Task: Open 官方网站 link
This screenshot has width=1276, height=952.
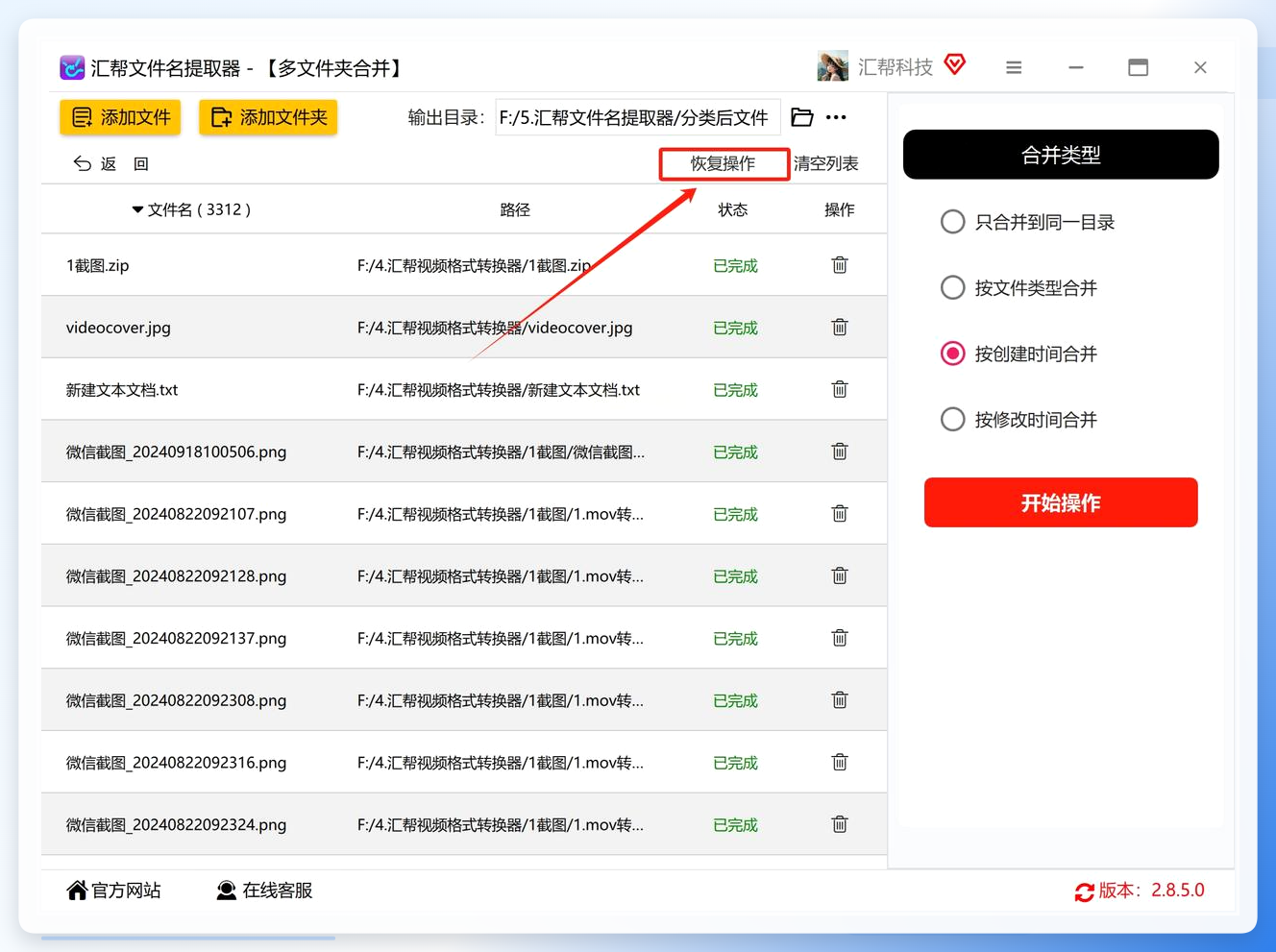Action: [113, 891]
